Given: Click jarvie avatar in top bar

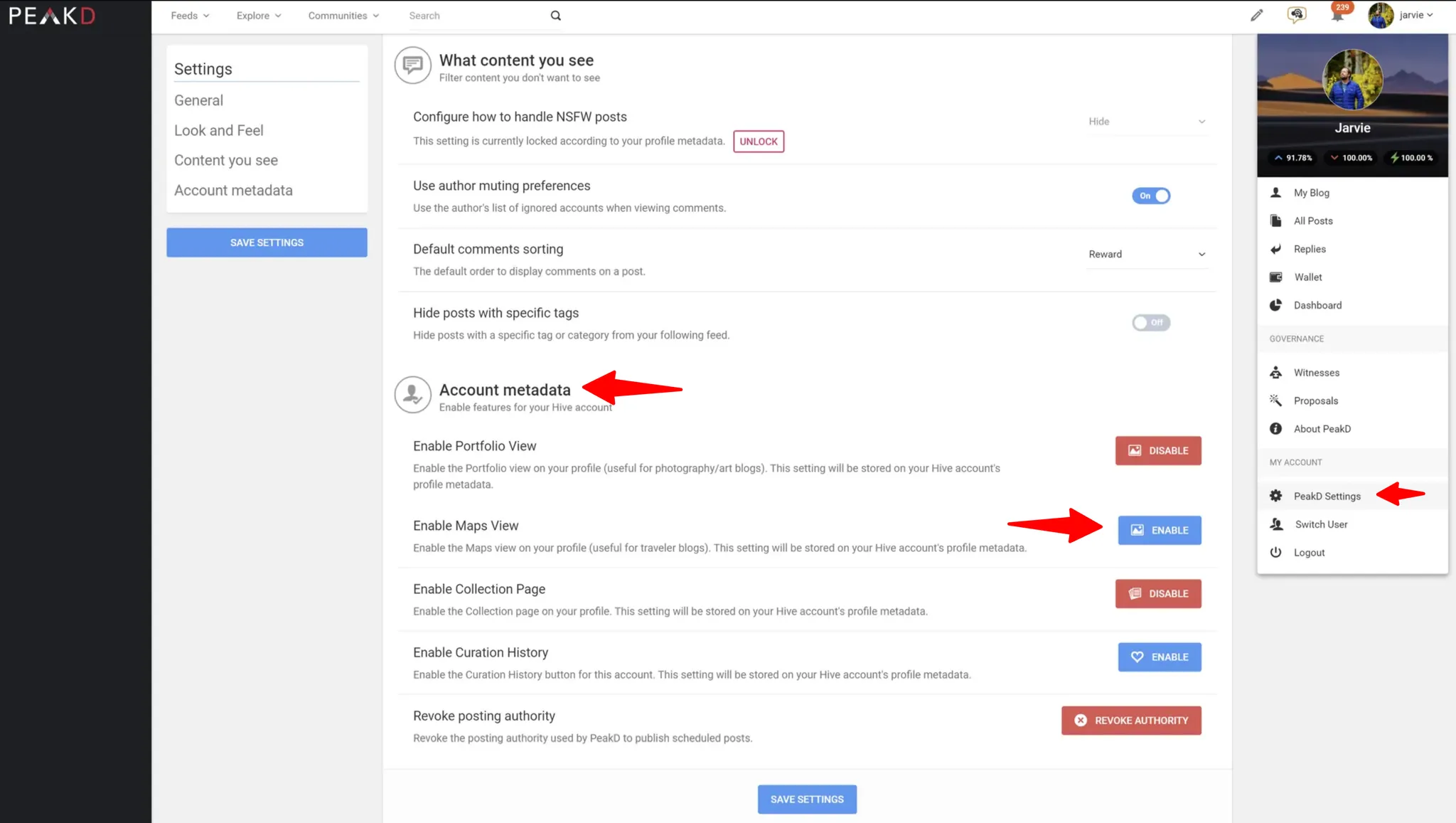Looking at the screenshot, I should (1381, 15).
